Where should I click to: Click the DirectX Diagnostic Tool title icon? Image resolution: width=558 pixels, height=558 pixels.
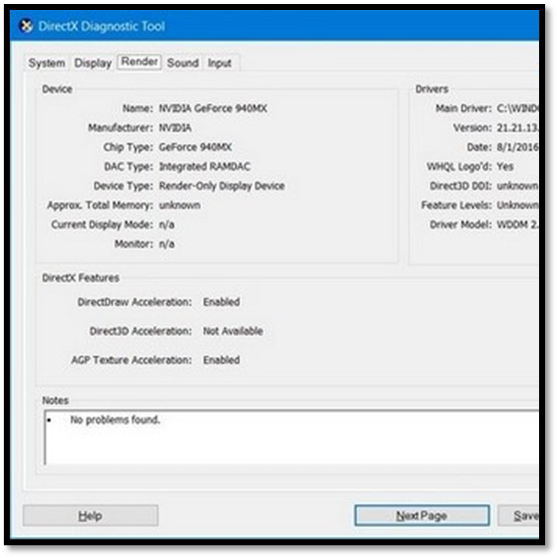[26, 26]
